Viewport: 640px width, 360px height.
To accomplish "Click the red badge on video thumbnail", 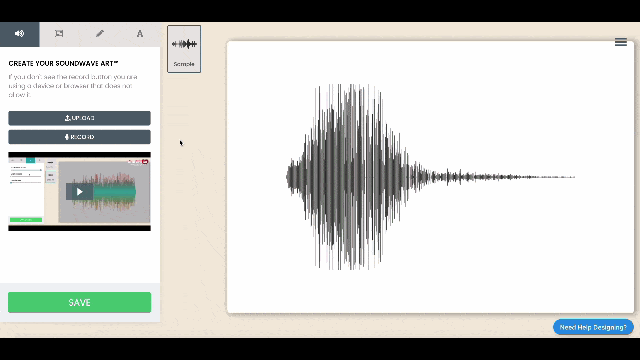I will tap(145, 162).
